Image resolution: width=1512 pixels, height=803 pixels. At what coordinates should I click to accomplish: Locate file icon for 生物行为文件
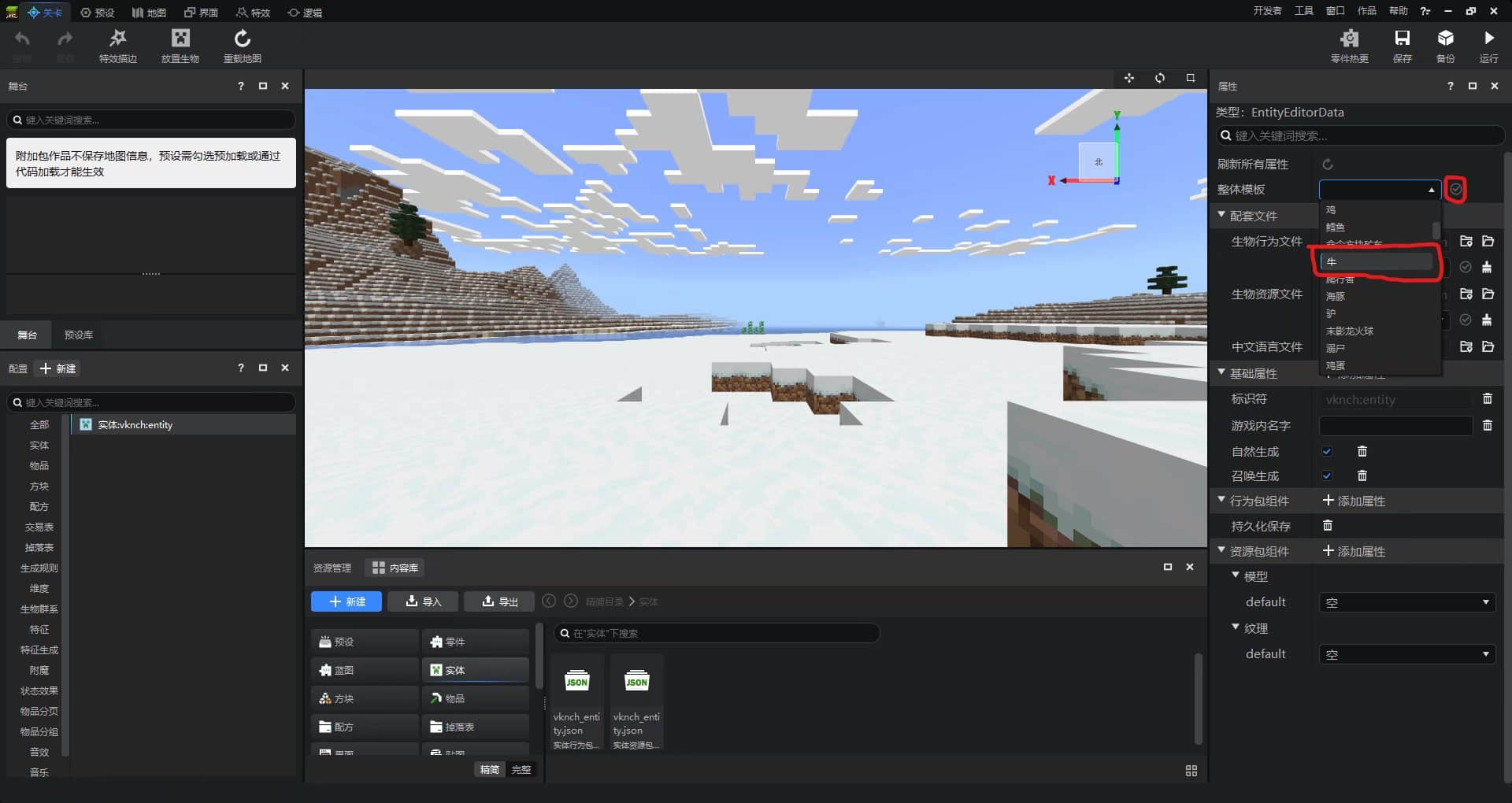[x=1466, y=241]
